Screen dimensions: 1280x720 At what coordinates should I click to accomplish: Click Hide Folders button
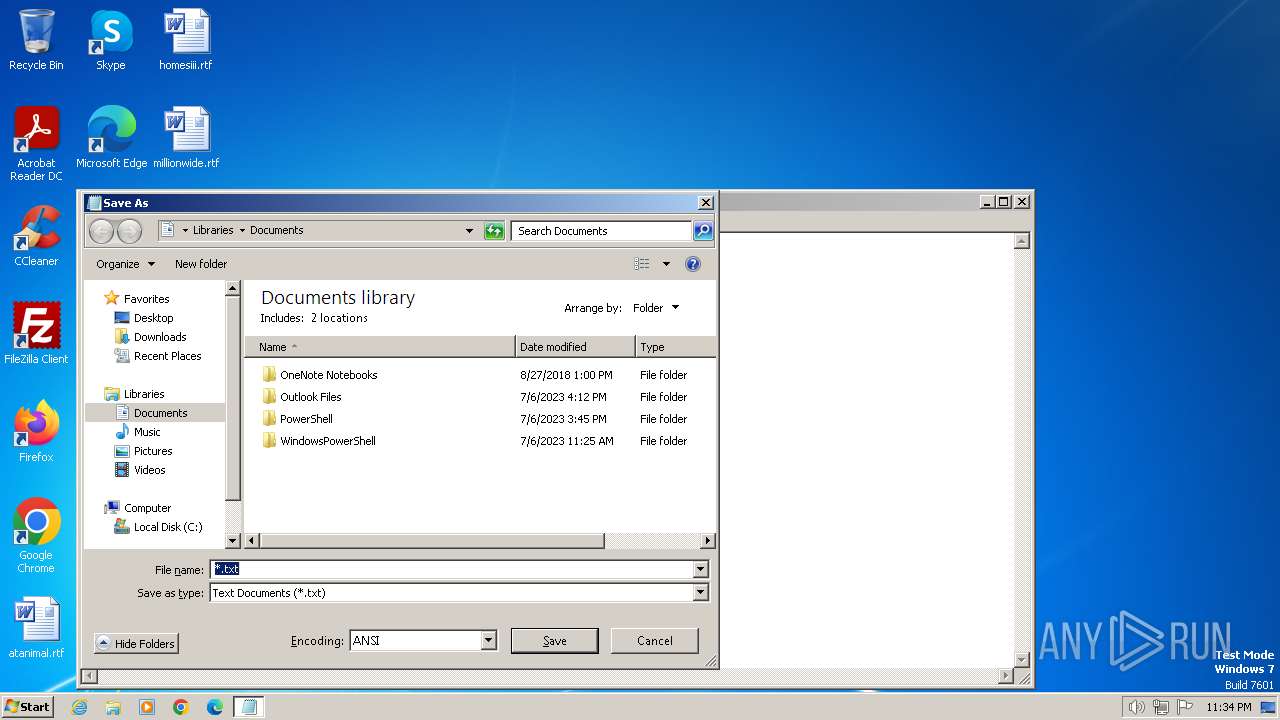(x=136, y=643)
